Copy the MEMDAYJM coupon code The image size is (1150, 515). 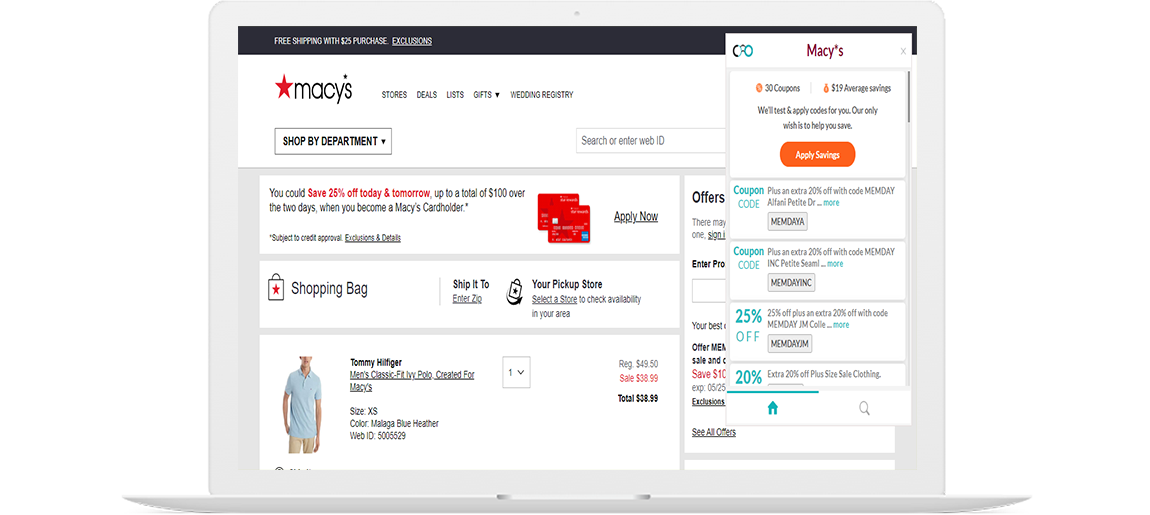pos(790,343)
